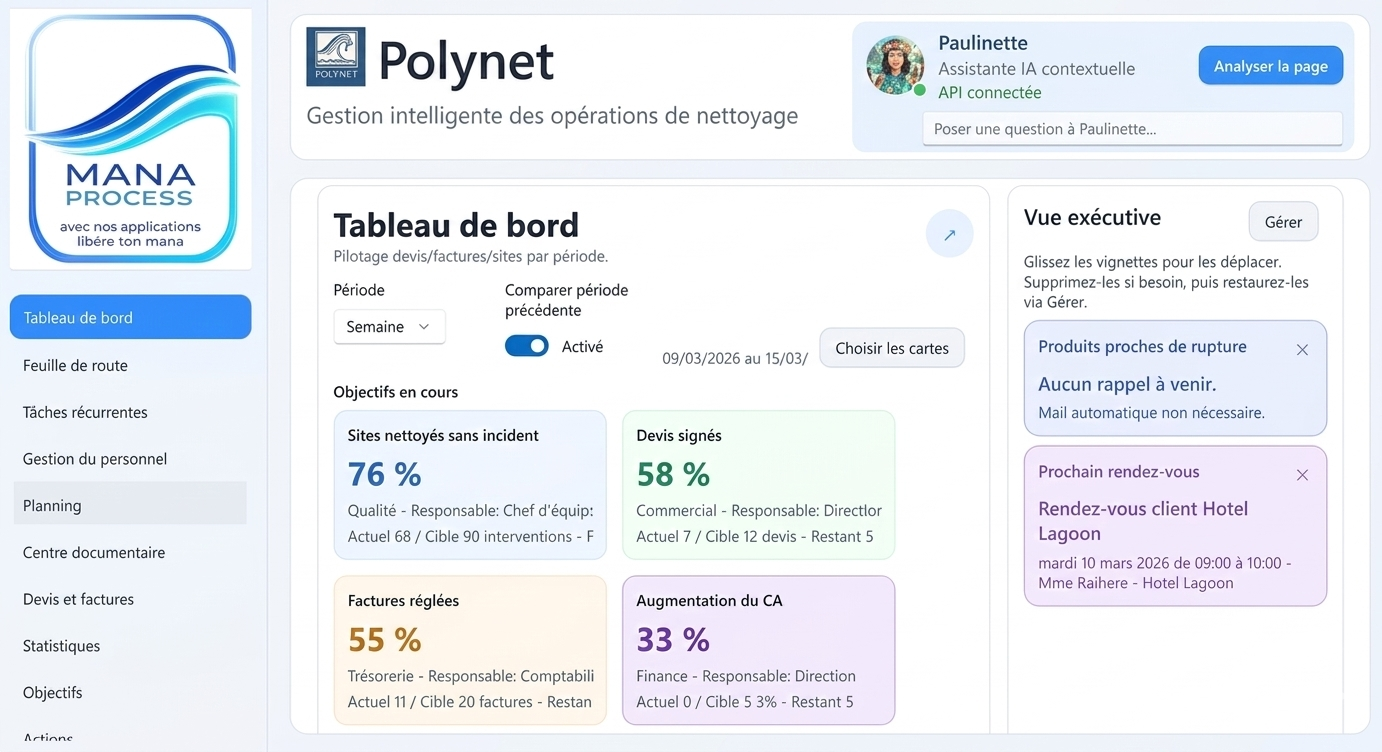Open Devis et factures page
The height and width of the screenshot is (752, 1382).
(x=78, y=599)
